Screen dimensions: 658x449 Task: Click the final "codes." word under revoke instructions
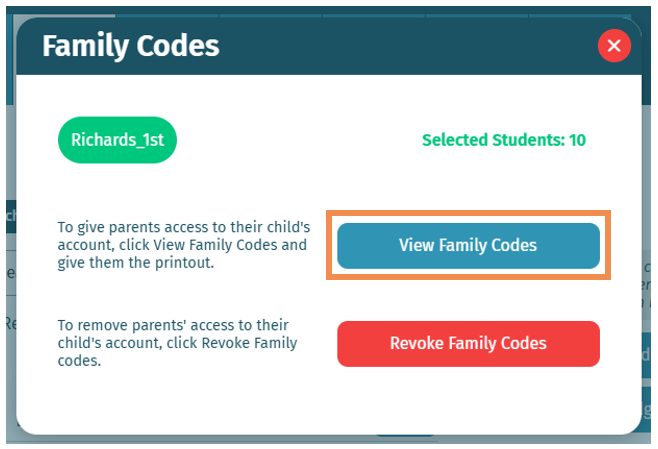coord(77,361)
